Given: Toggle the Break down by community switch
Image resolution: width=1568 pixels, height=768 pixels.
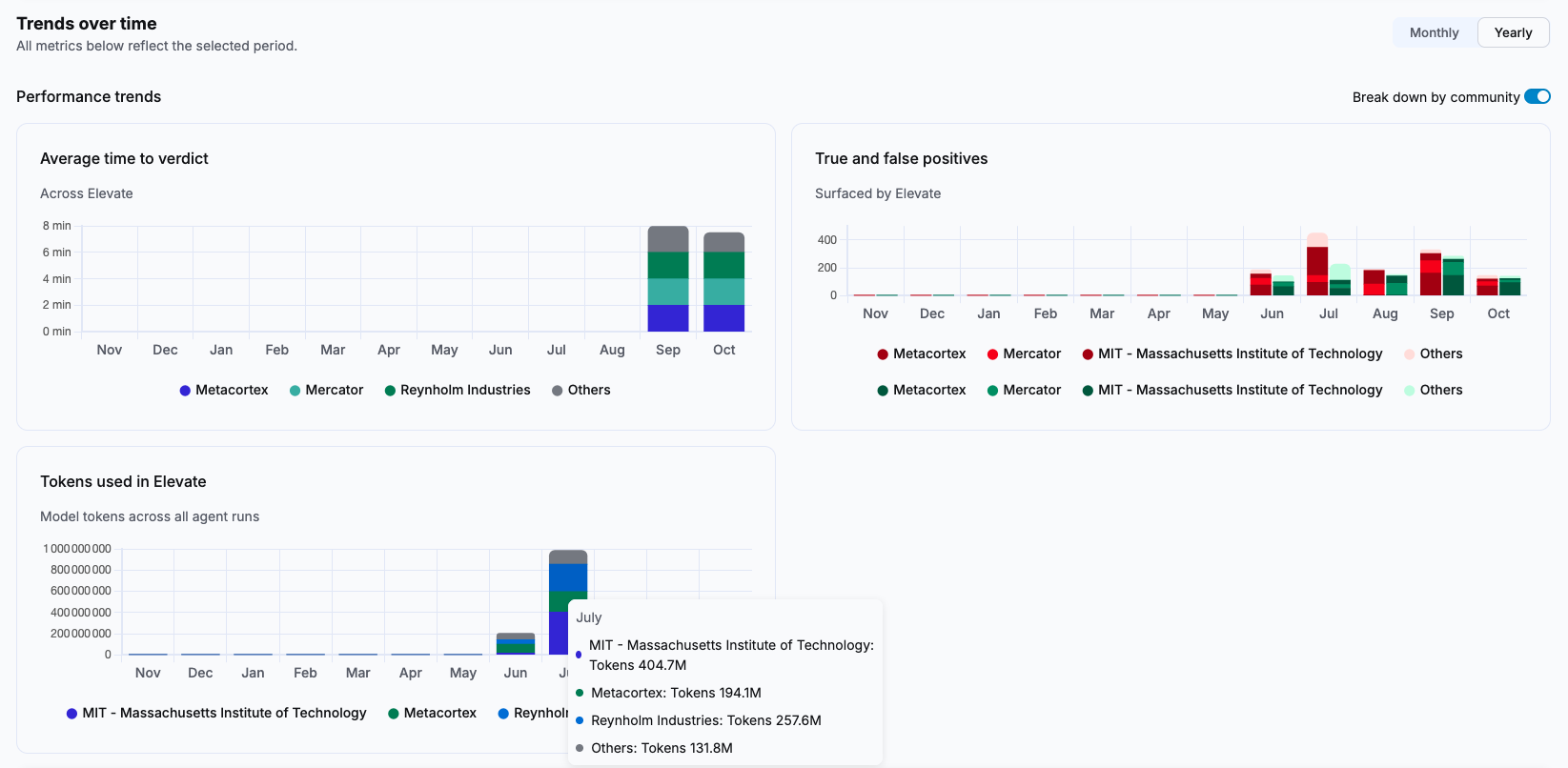Looking at the screenshot, I should point(1537,96).
